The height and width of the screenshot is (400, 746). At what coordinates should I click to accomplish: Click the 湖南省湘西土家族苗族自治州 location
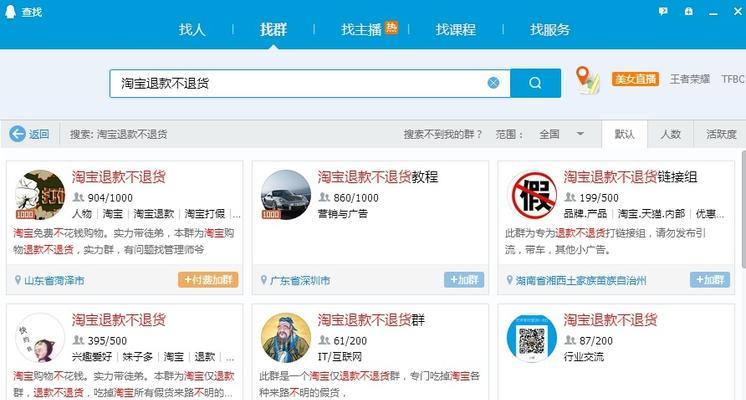(581, 281)
